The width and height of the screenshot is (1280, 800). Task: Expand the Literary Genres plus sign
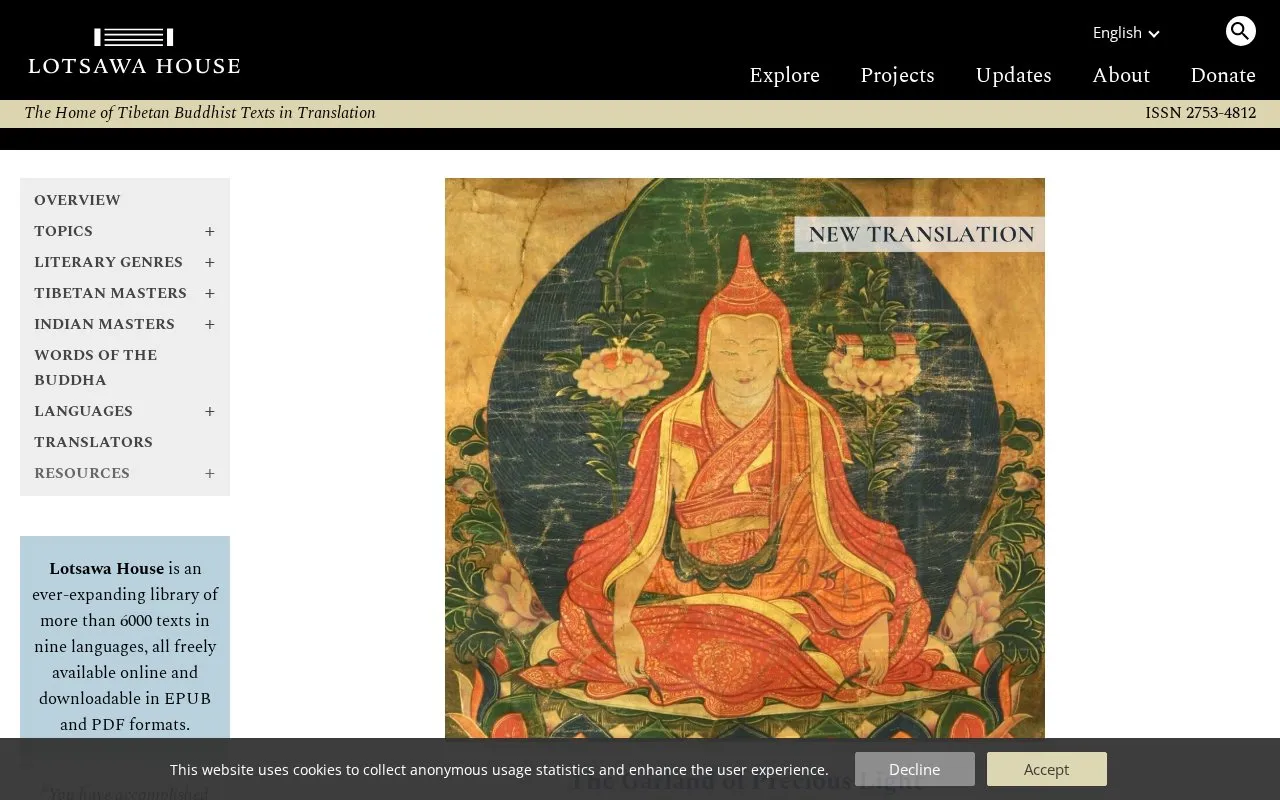[210, 262]
